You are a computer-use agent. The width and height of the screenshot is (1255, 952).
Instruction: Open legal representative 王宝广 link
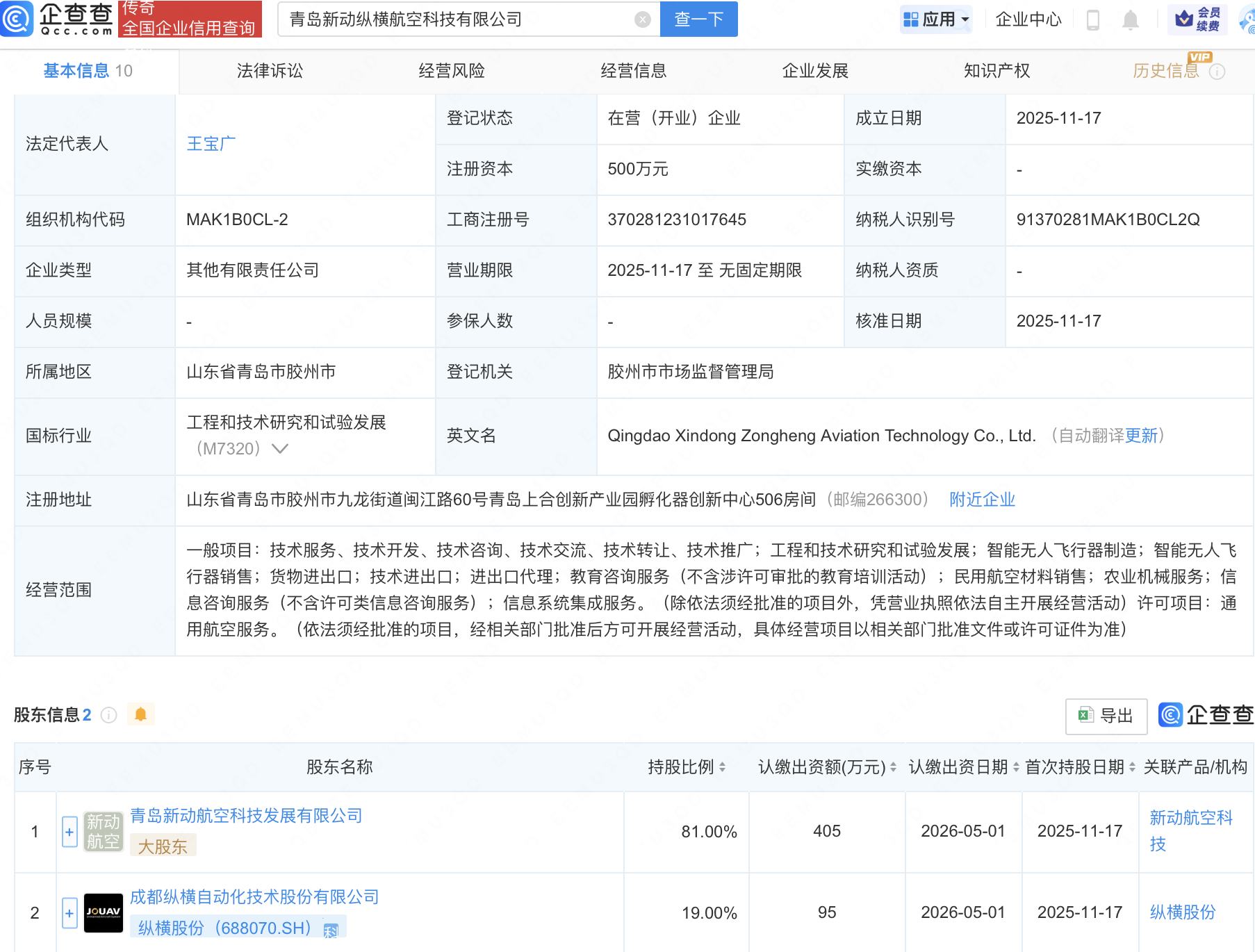tap(211, 144)
